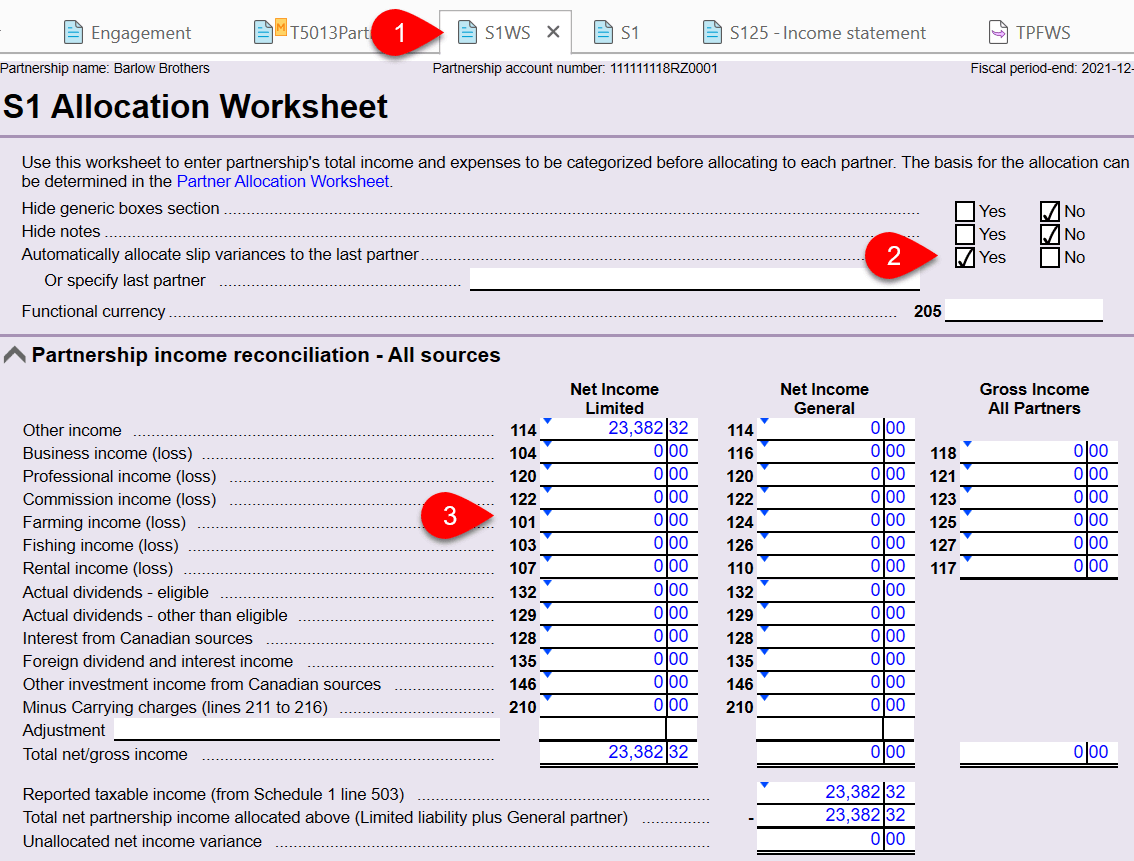
Task: Toggle No for Hide notes
Action: (1049, 234)
